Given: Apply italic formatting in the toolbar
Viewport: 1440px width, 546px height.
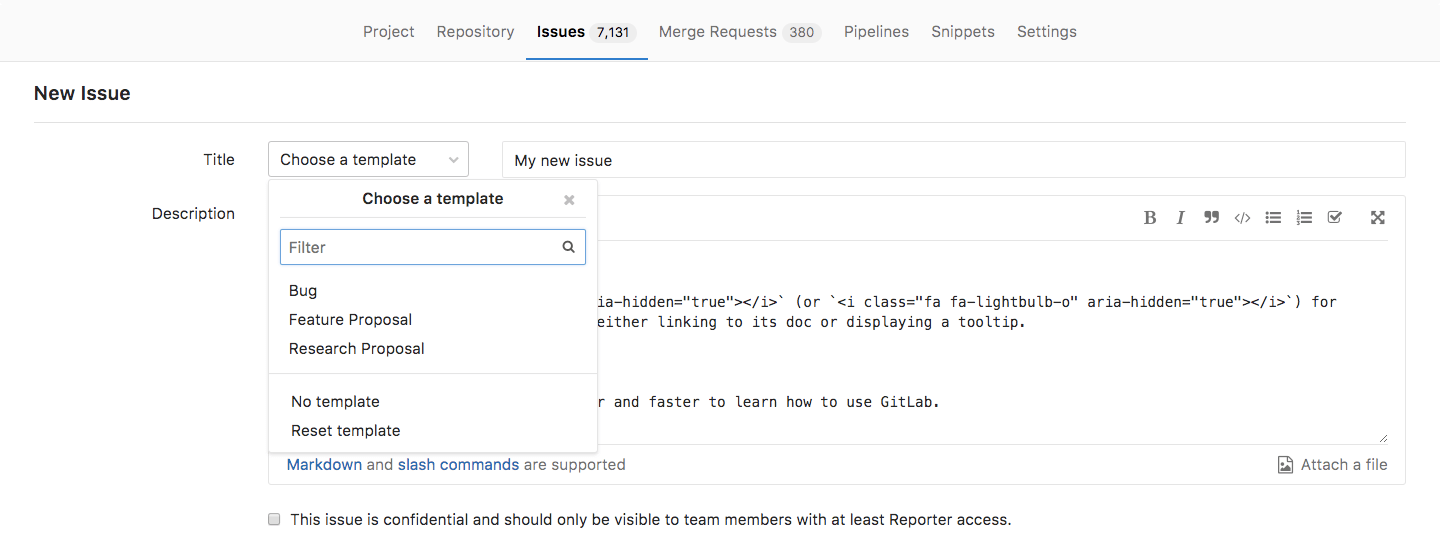Looking at the screenshot, I should (1180, 218).
